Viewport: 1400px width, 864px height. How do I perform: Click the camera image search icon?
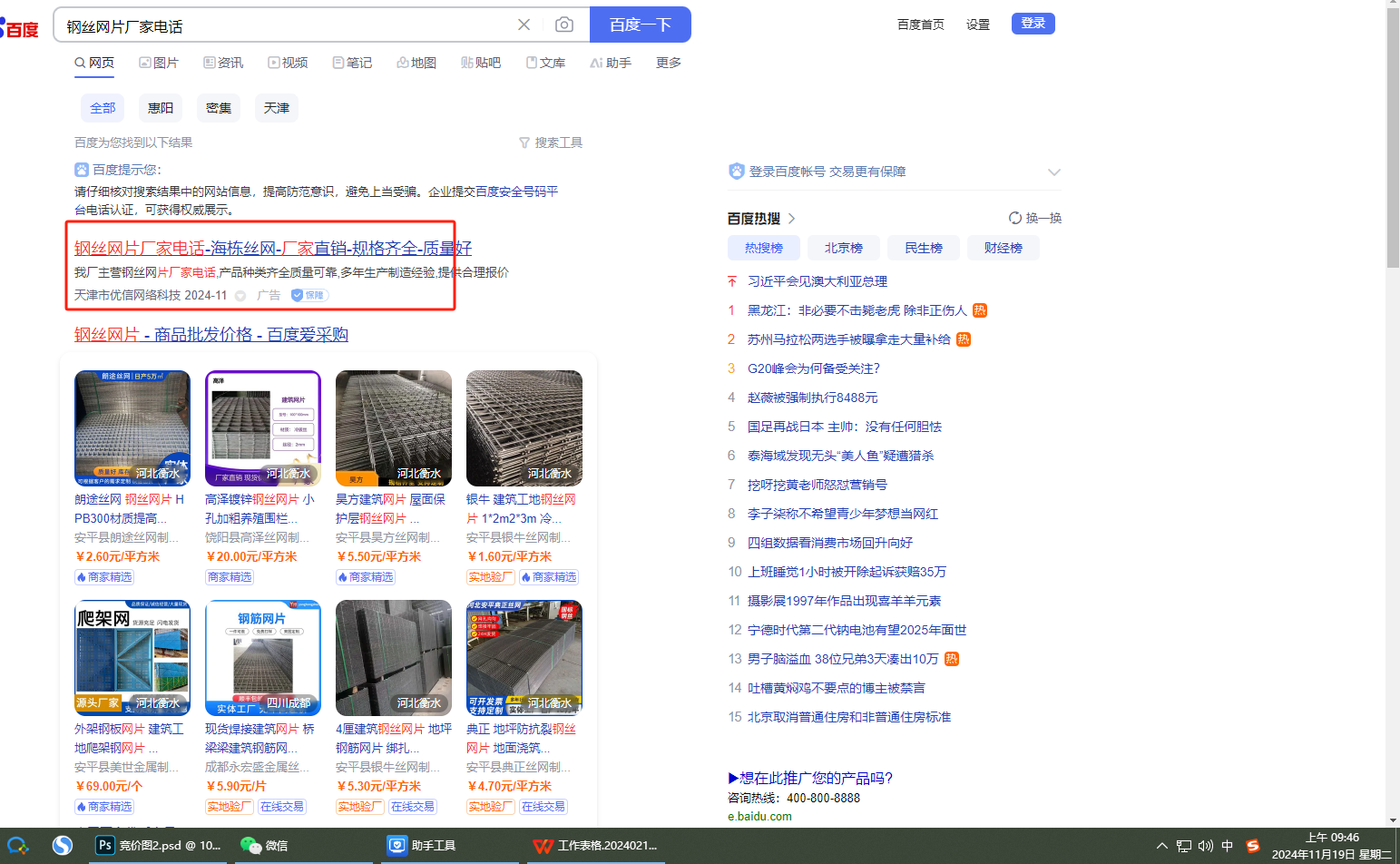tap(563, 25)
